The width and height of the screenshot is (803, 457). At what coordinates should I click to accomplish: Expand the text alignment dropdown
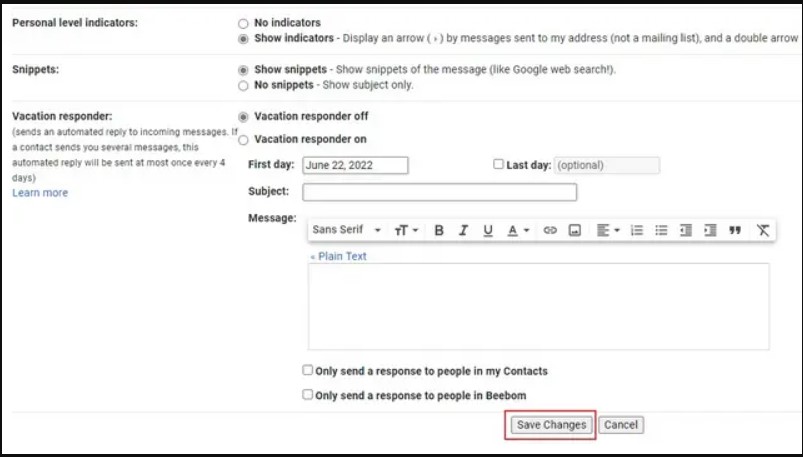click(x=608, y=230)
